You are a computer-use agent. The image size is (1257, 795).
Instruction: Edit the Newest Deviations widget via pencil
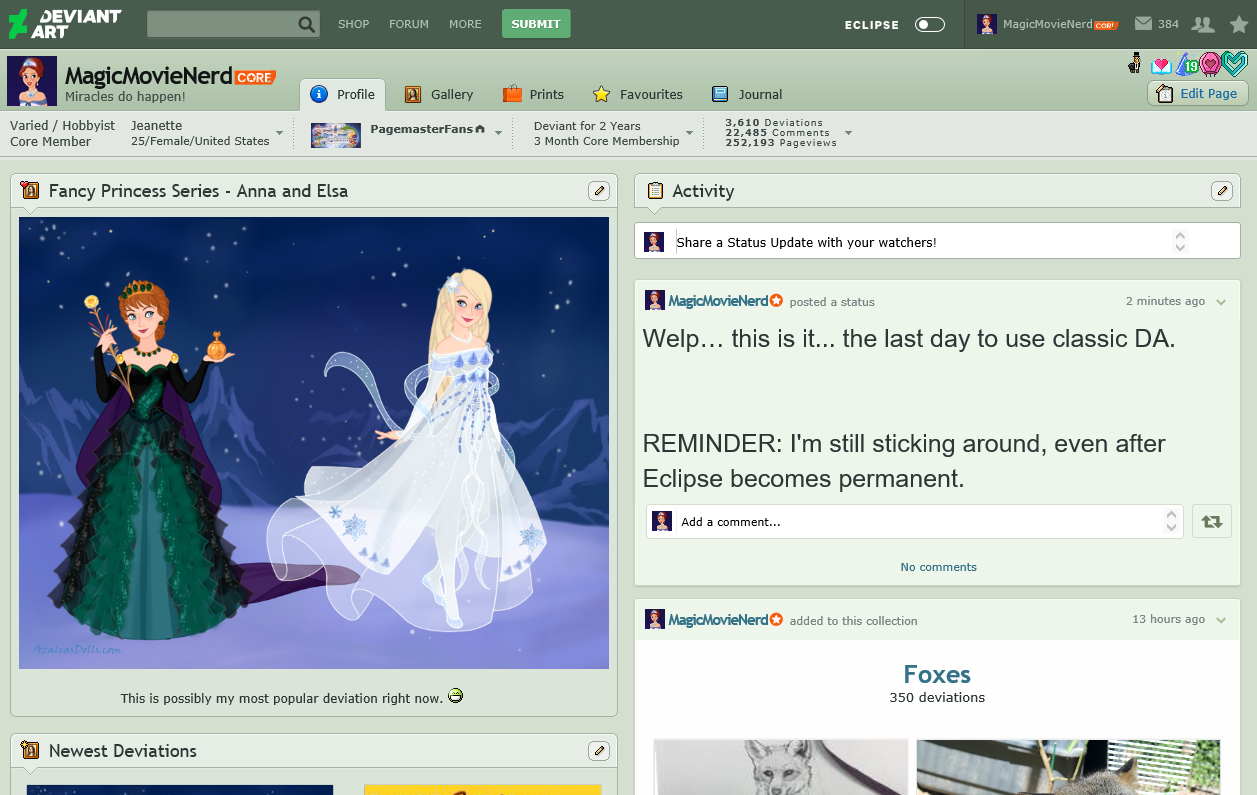pyautogui.click(x=599, y=751)
